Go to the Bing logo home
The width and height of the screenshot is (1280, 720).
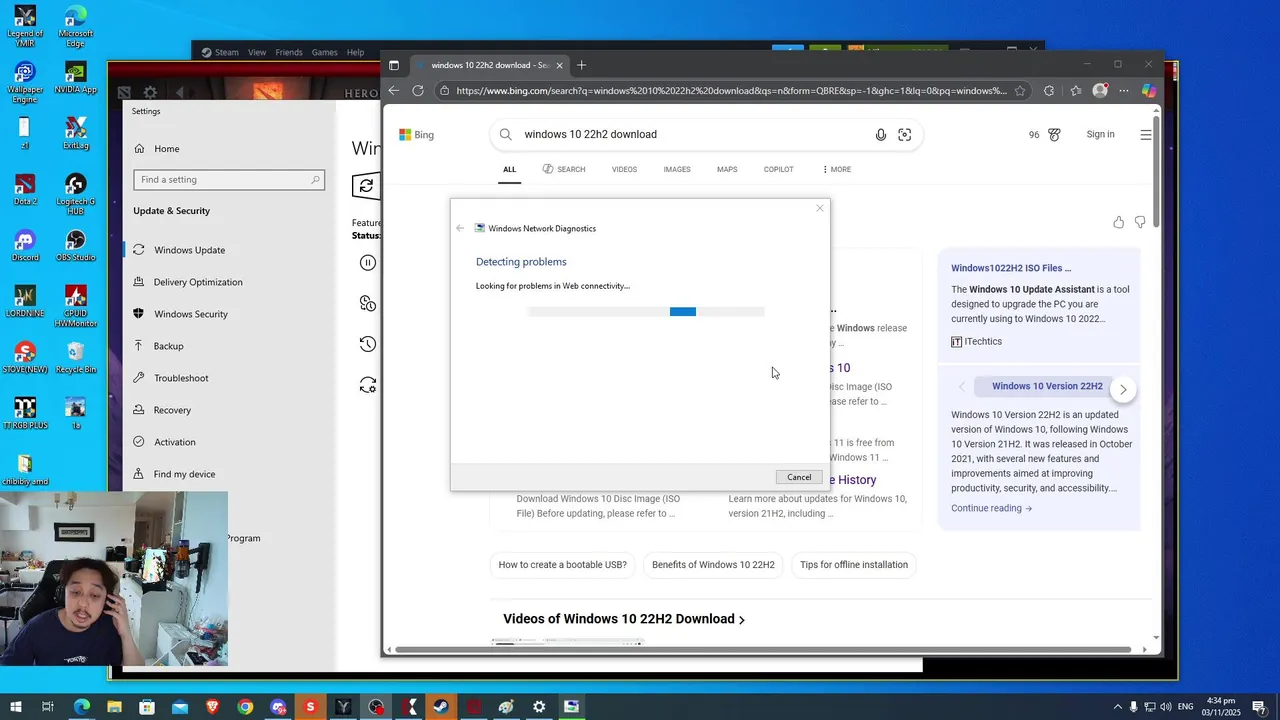(x=416, y=135)
